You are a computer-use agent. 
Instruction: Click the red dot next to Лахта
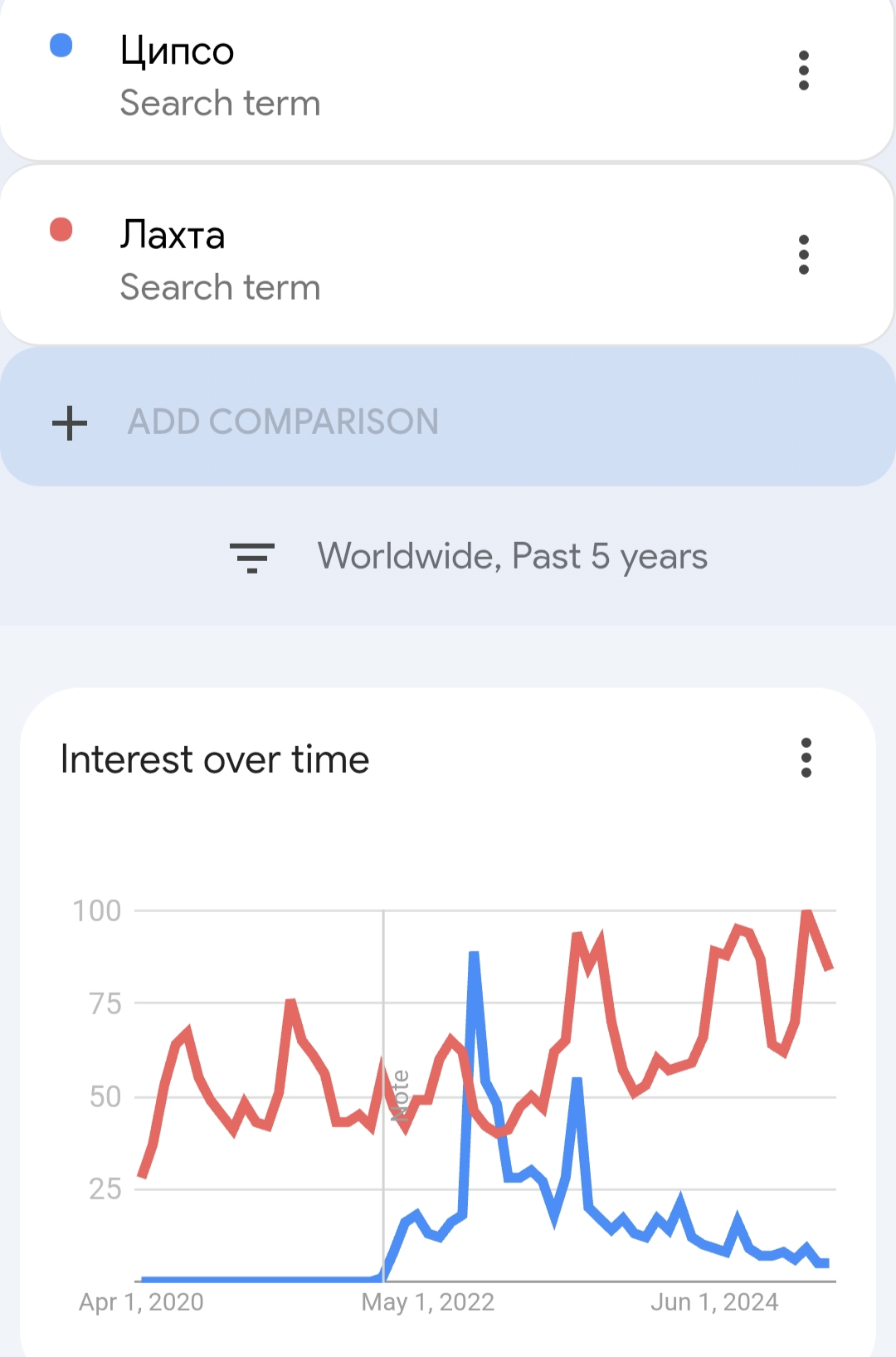(61, 230)
